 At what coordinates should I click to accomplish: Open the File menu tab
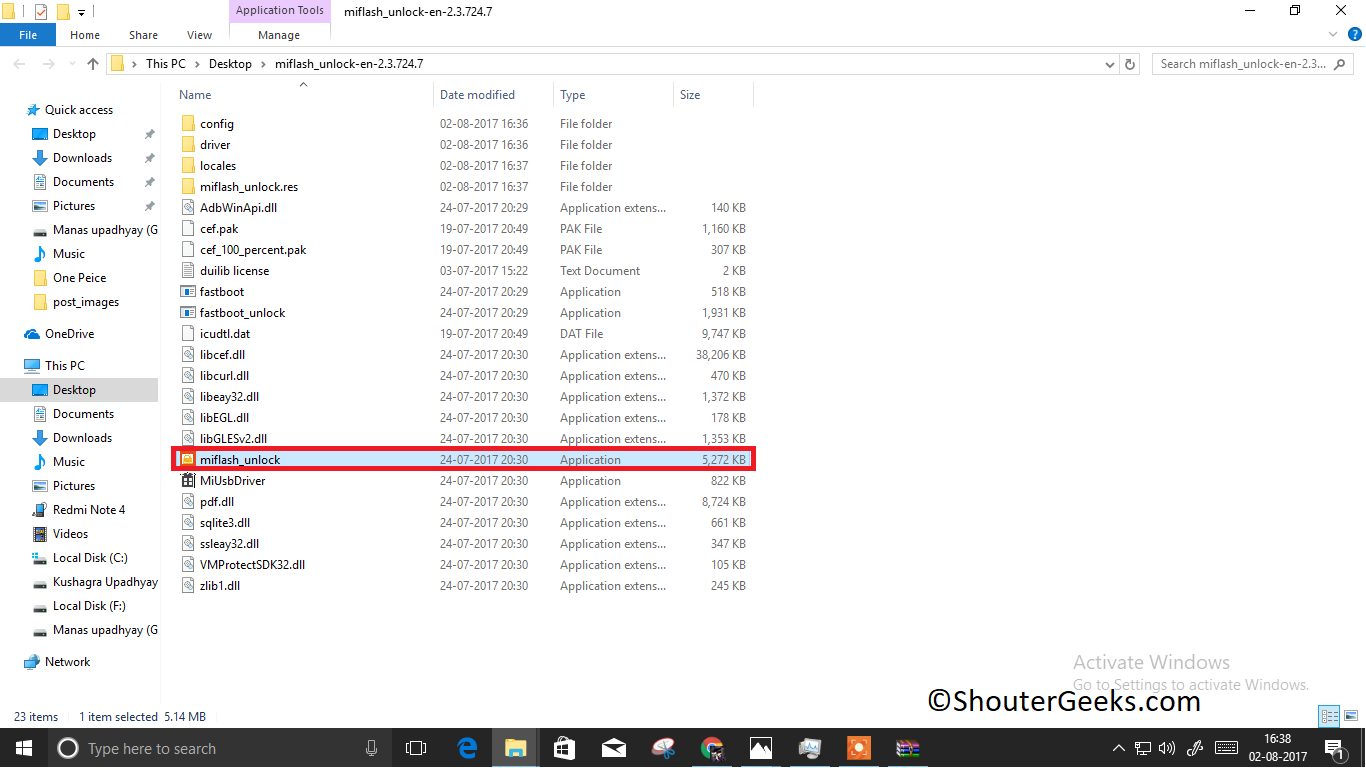(x=28, y=35)
